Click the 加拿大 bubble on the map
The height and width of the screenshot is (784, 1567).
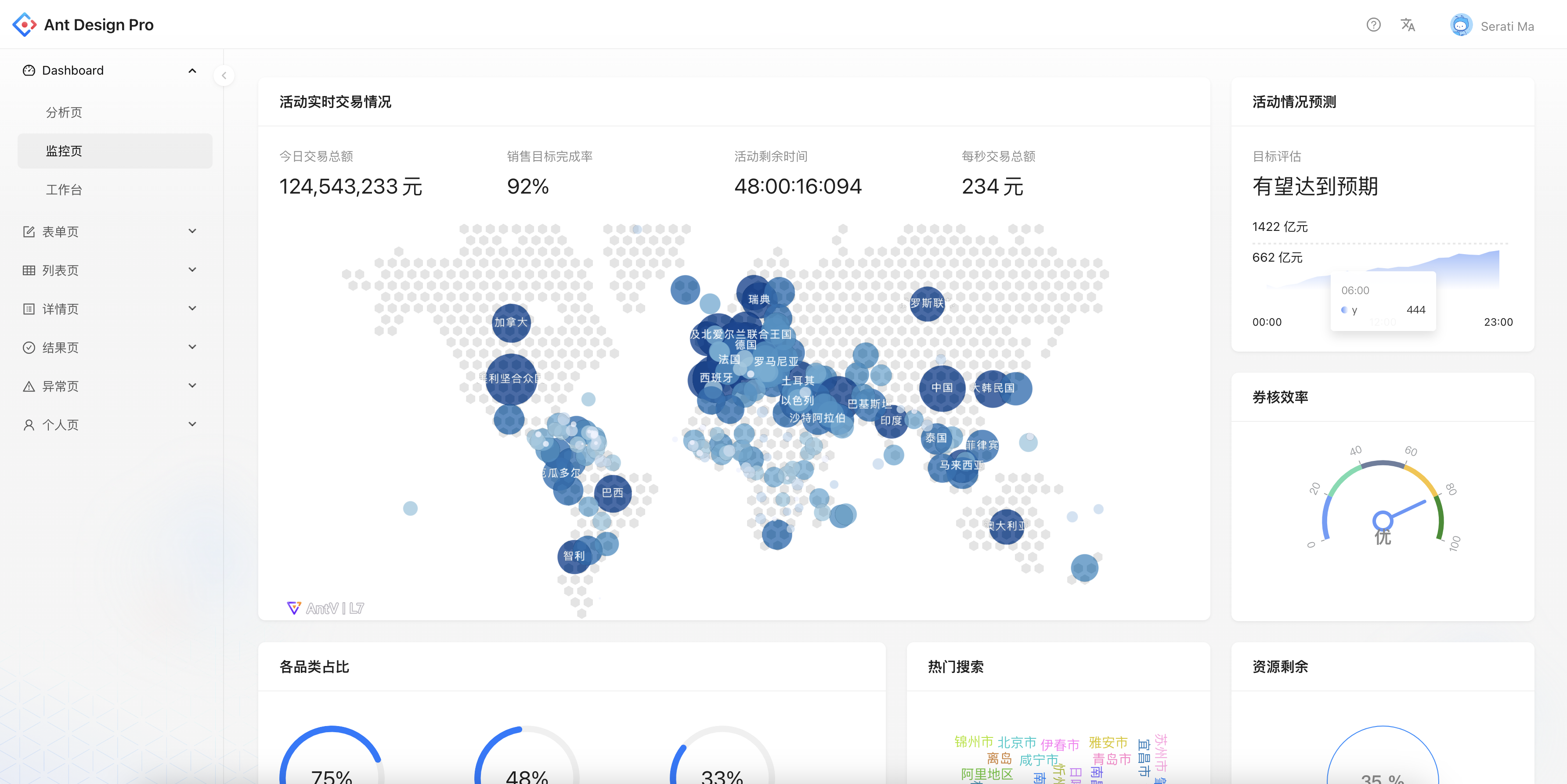coord(511,322)
